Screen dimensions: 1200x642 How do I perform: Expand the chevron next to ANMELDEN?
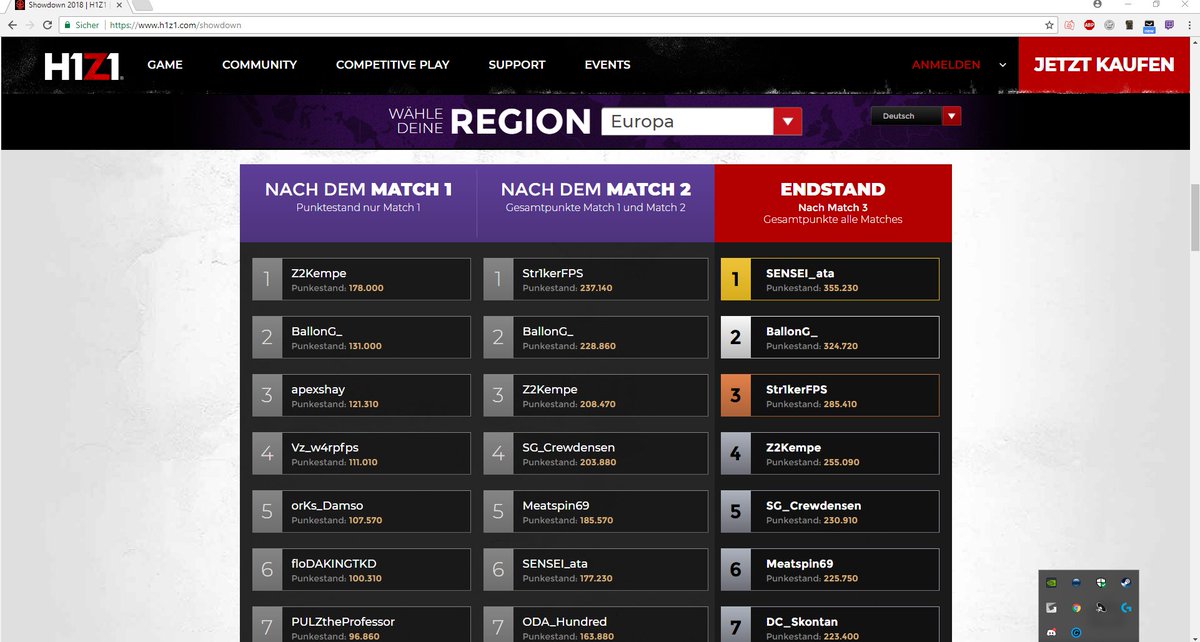pyautogui.click(x=1002, y=65)
